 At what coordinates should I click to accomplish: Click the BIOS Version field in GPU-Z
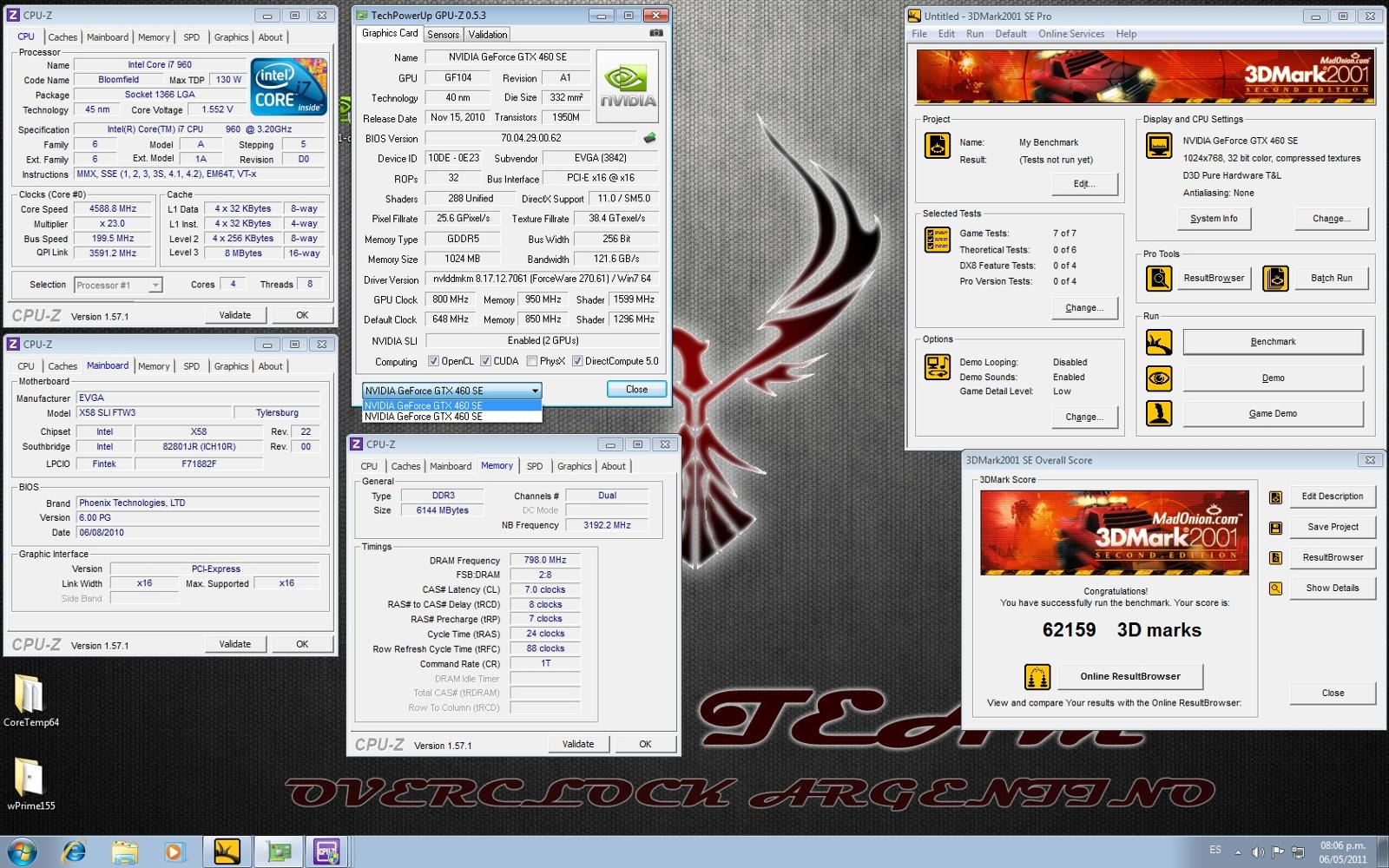tap(530, 138)
